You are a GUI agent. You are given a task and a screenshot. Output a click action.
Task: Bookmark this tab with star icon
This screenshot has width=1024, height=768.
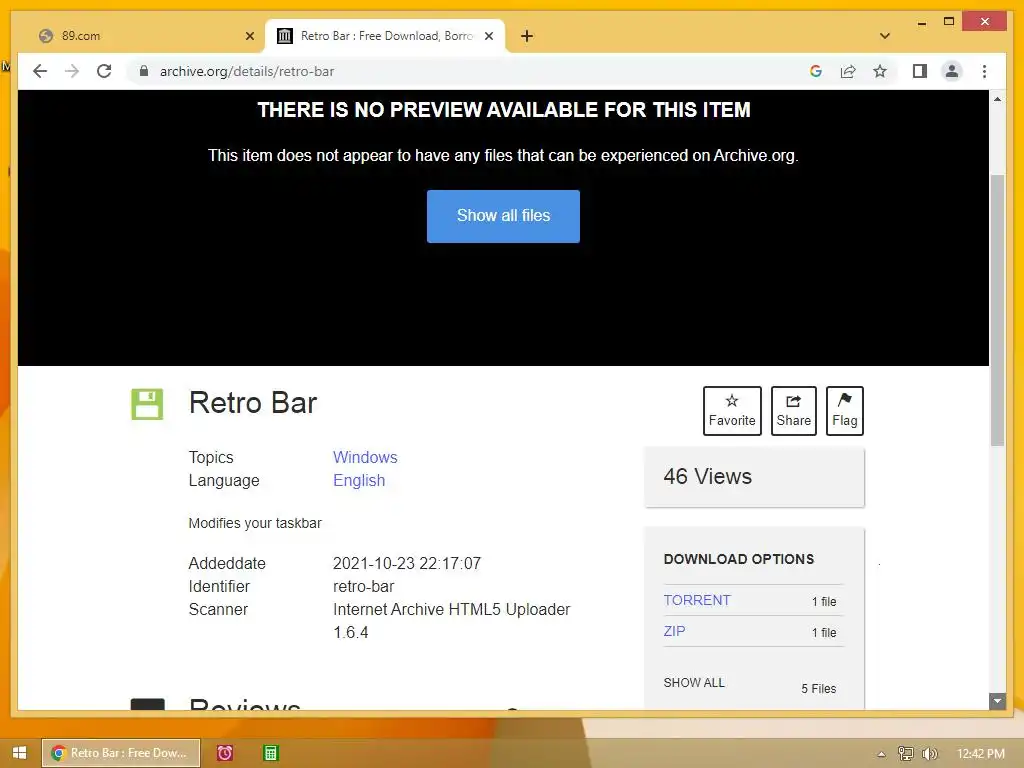point(880,71)
